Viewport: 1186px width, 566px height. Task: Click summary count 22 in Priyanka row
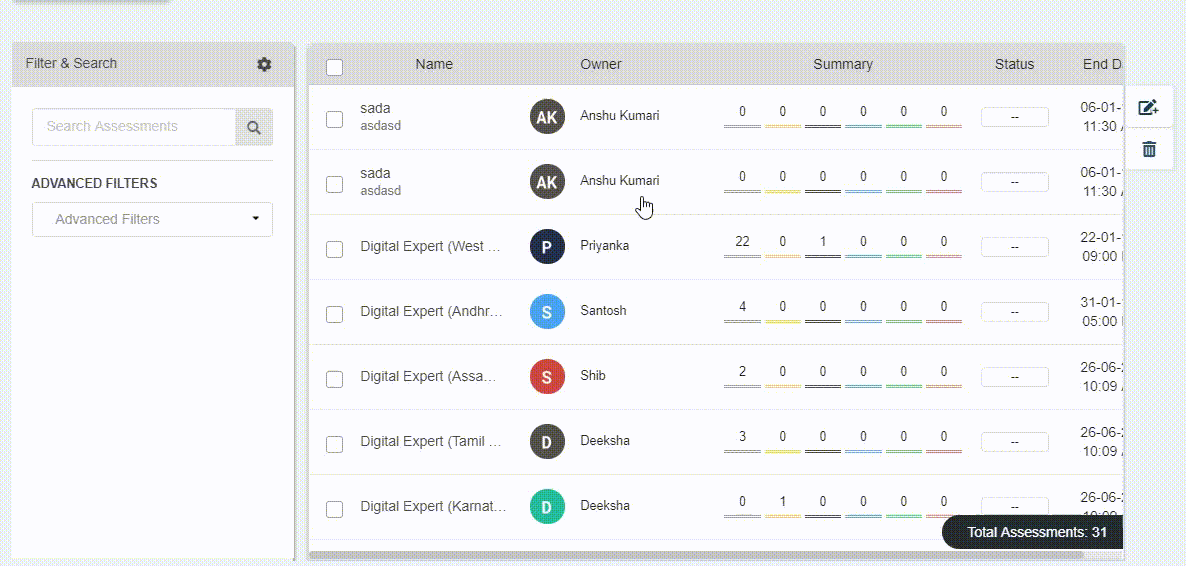[x=742, y=242]
